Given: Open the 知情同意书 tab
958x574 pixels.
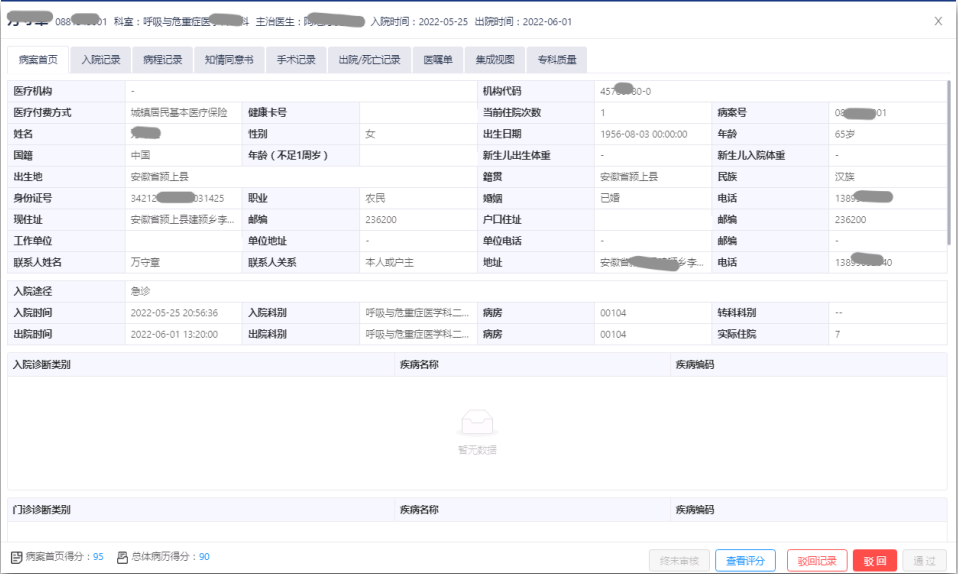Looking at the screenshot, I should point(229,60).
